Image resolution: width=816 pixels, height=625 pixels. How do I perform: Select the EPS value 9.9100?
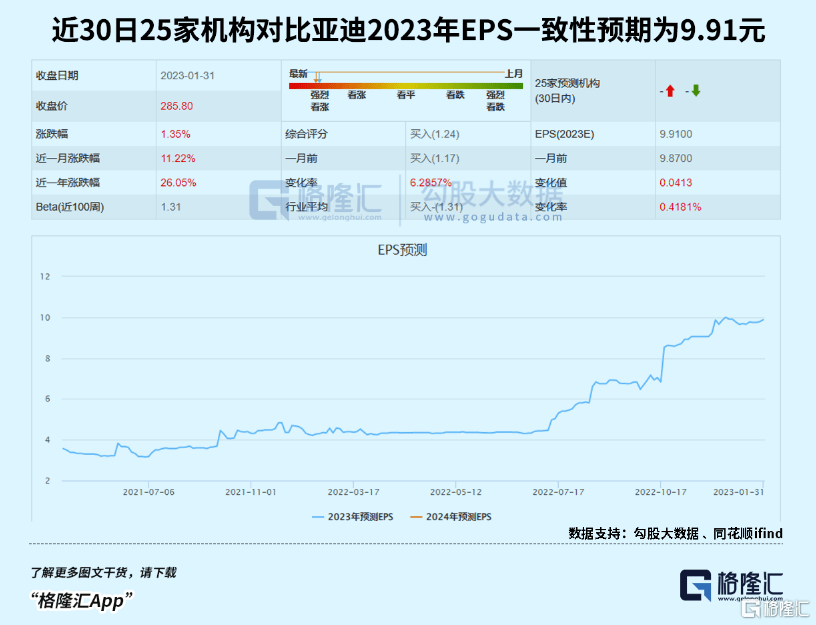tap(676, 134)
